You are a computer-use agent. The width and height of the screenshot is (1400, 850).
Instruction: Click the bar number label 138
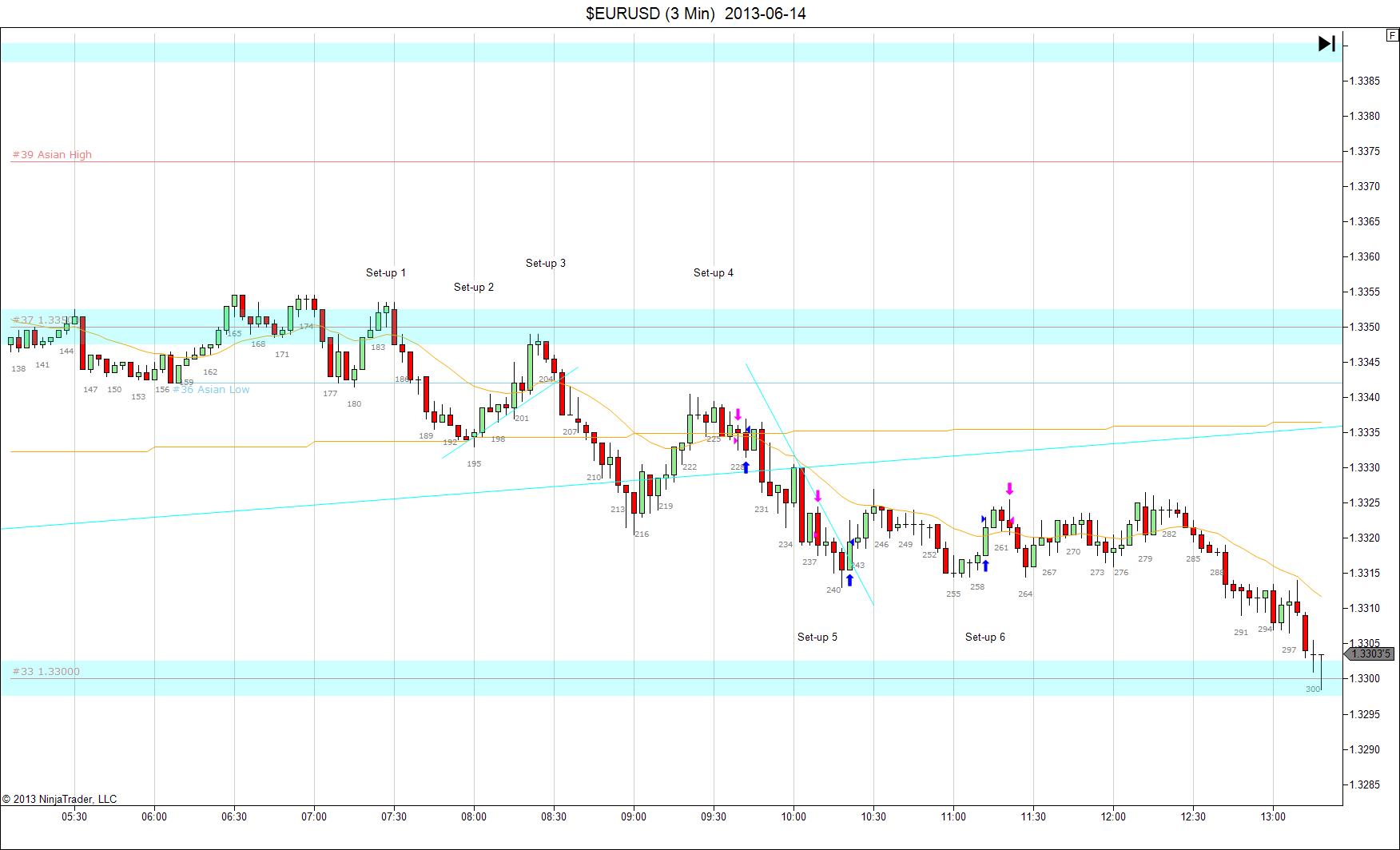tap(18, 368)
